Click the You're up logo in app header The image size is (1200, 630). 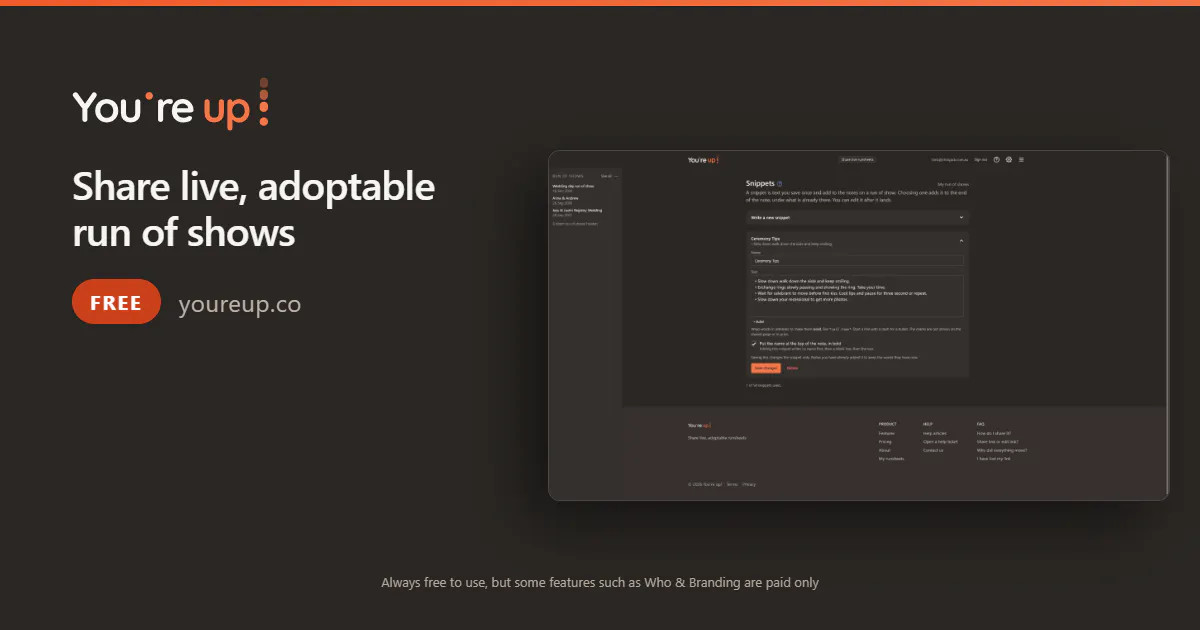coord(703,160)
